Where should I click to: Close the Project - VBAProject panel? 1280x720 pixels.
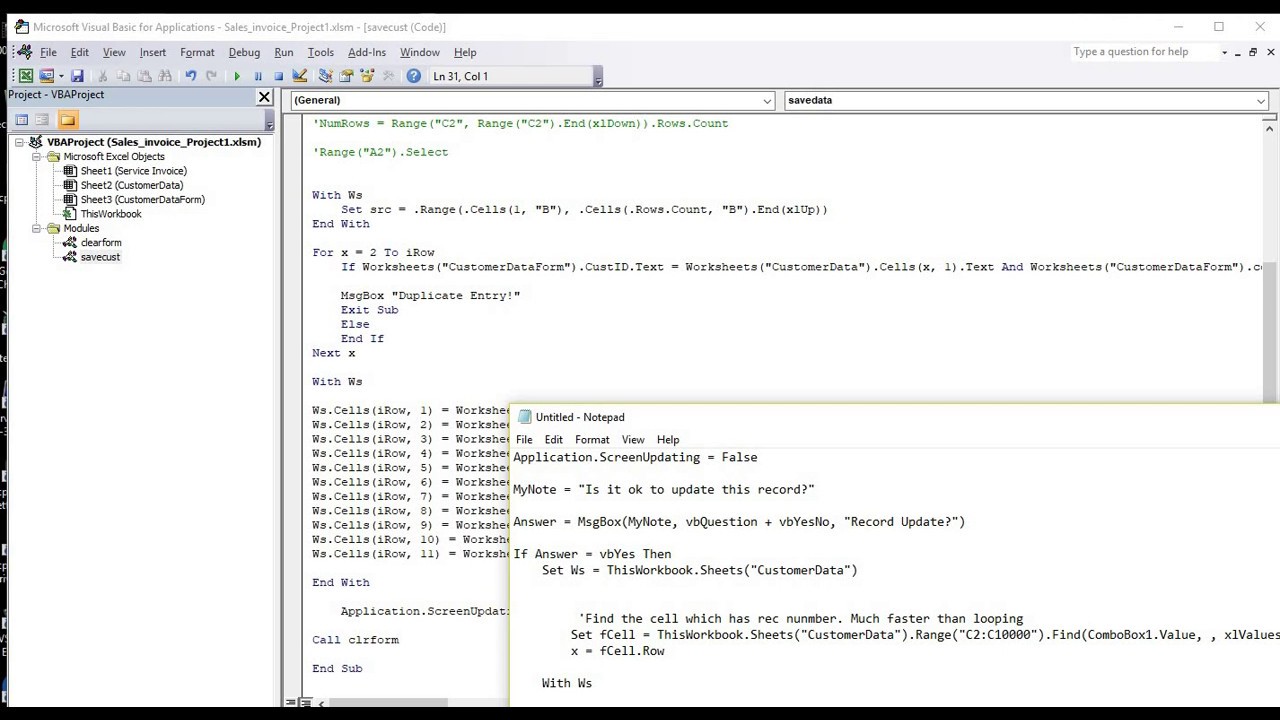pos(264,97)
